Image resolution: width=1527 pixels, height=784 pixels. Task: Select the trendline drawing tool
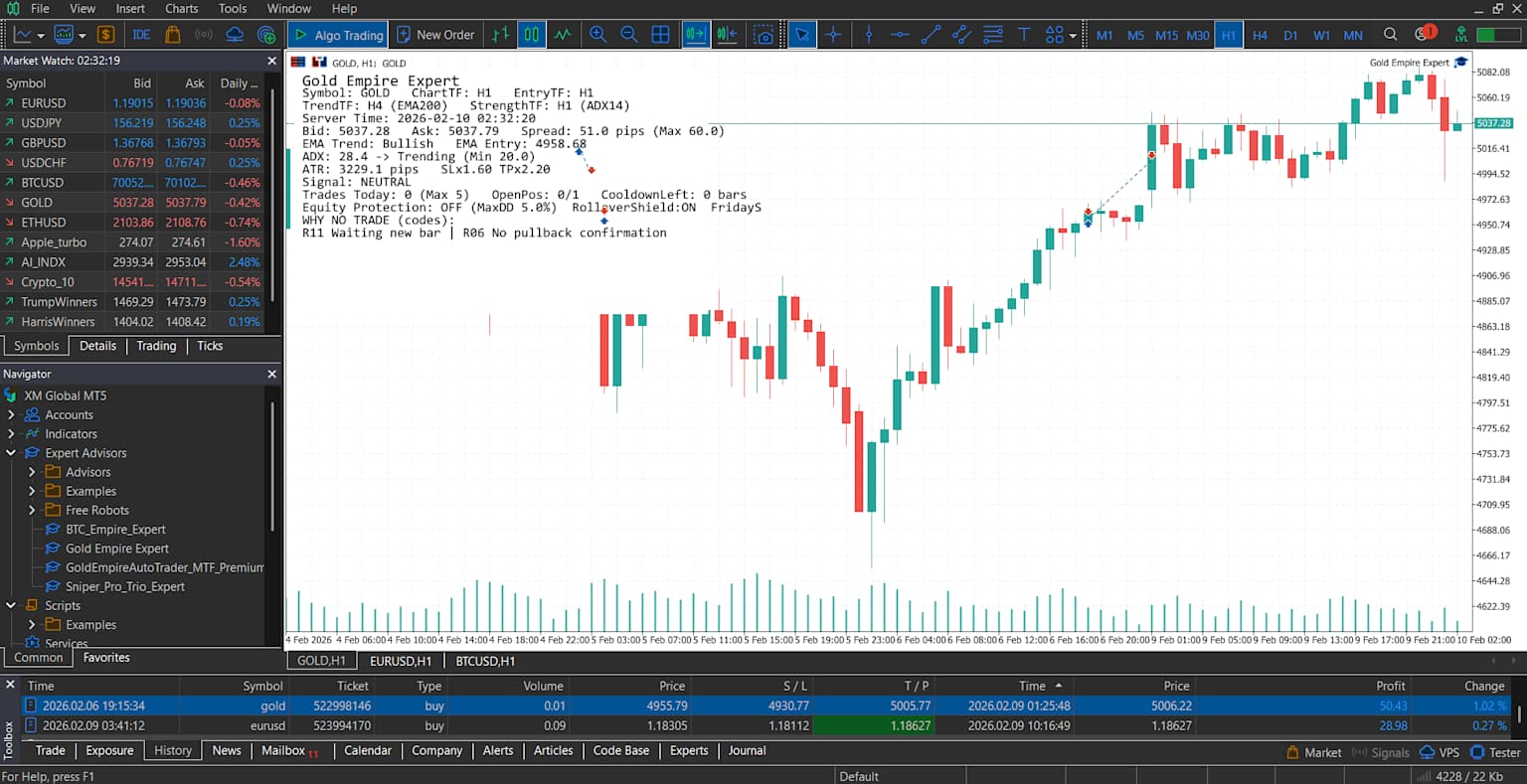931,34
